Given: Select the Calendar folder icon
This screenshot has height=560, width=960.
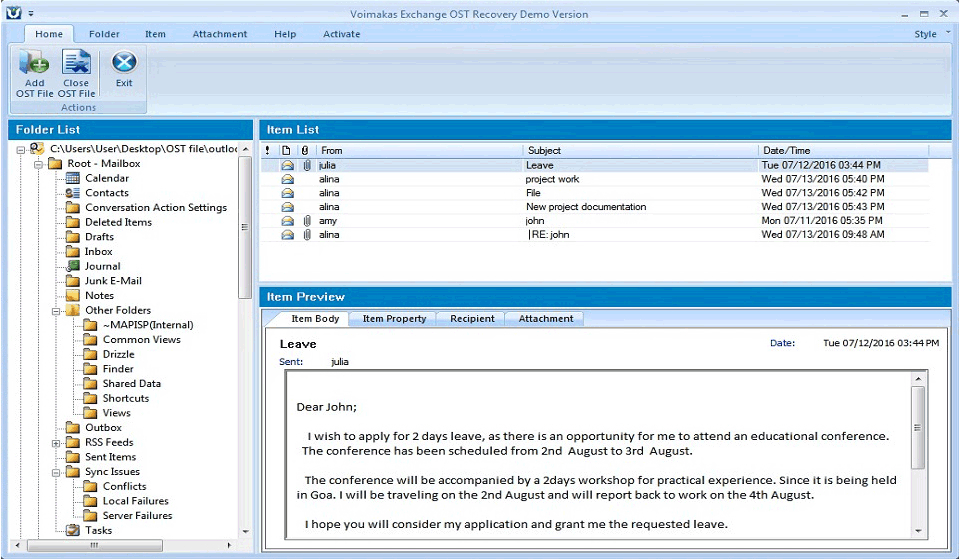Looking at the screenshot, I should tap(73, 178).
